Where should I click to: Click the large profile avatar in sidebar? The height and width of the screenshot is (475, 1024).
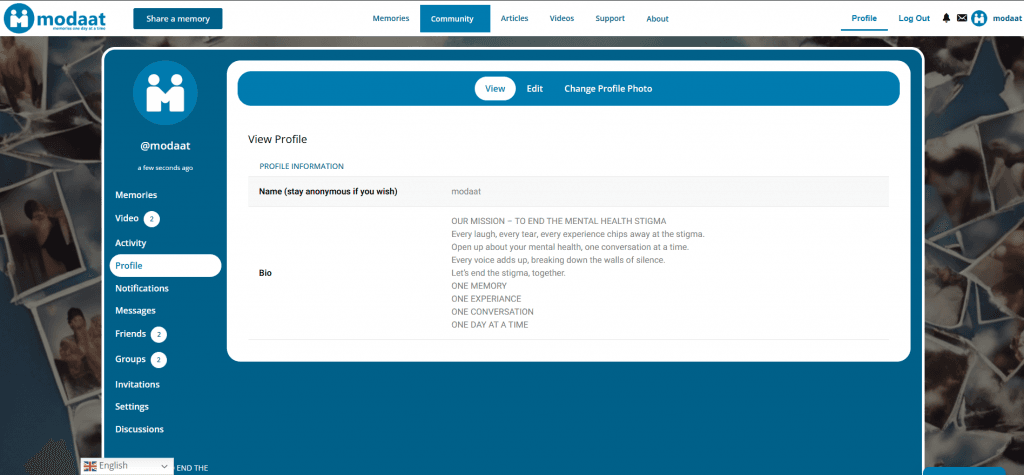(x=165, y=93)
